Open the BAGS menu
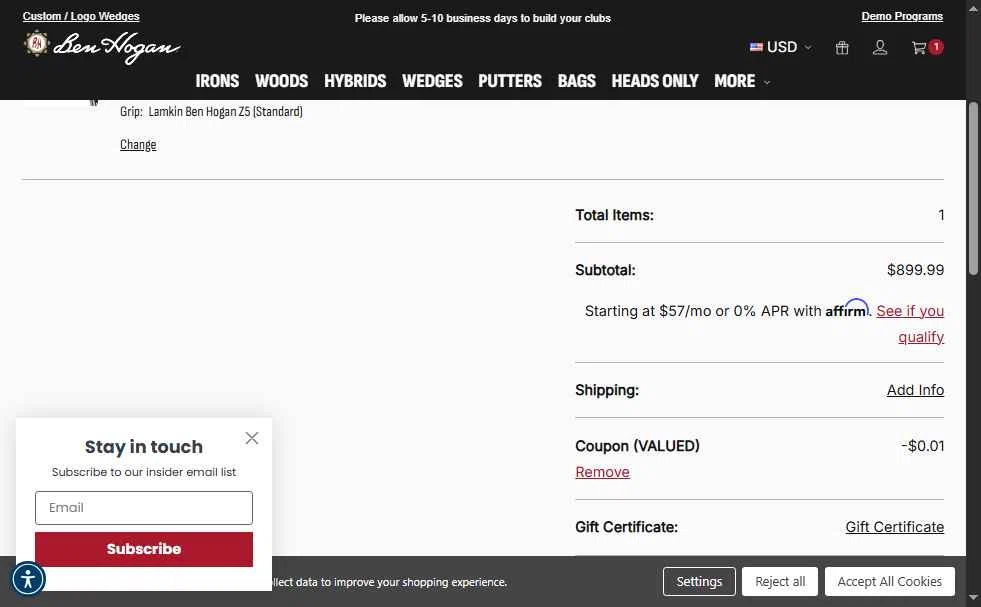981x607 pixels. click(576, 81)
